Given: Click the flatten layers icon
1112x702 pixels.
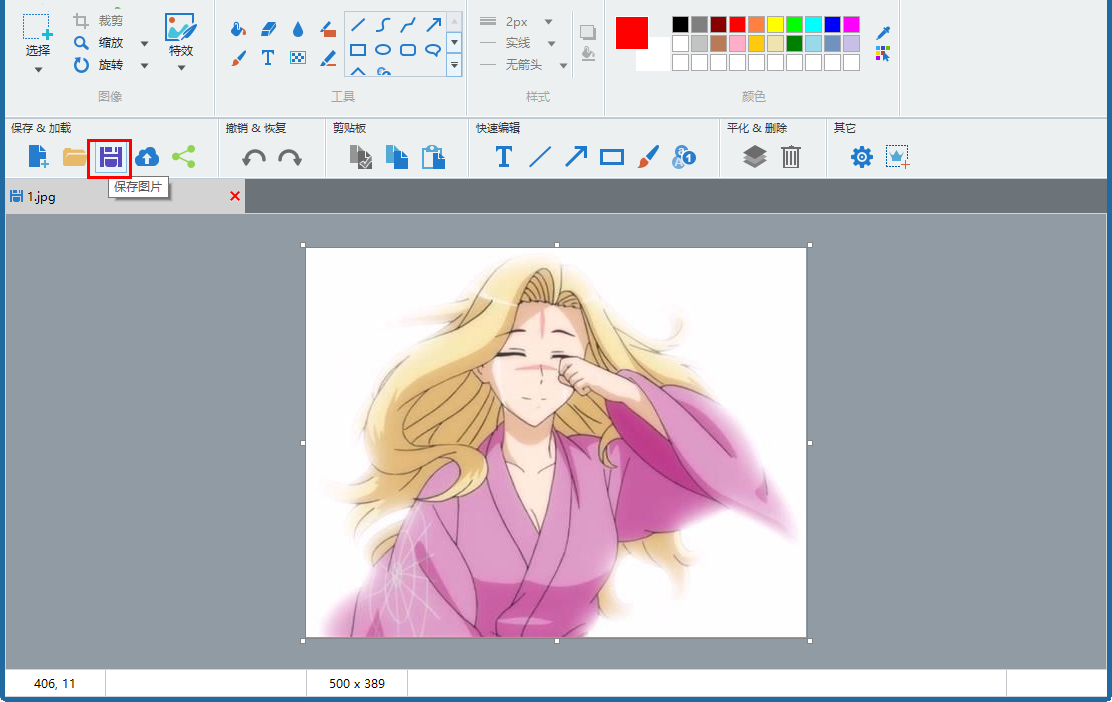Looking at the screenshot, I should 755,157.
